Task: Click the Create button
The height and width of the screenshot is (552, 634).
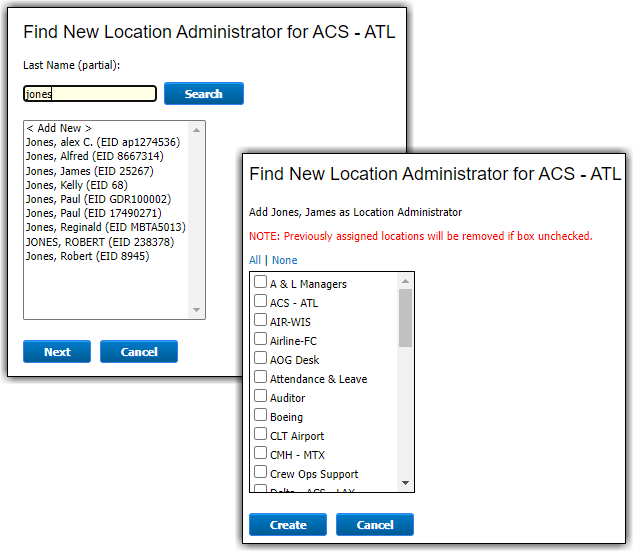Action: pos(287,525)
